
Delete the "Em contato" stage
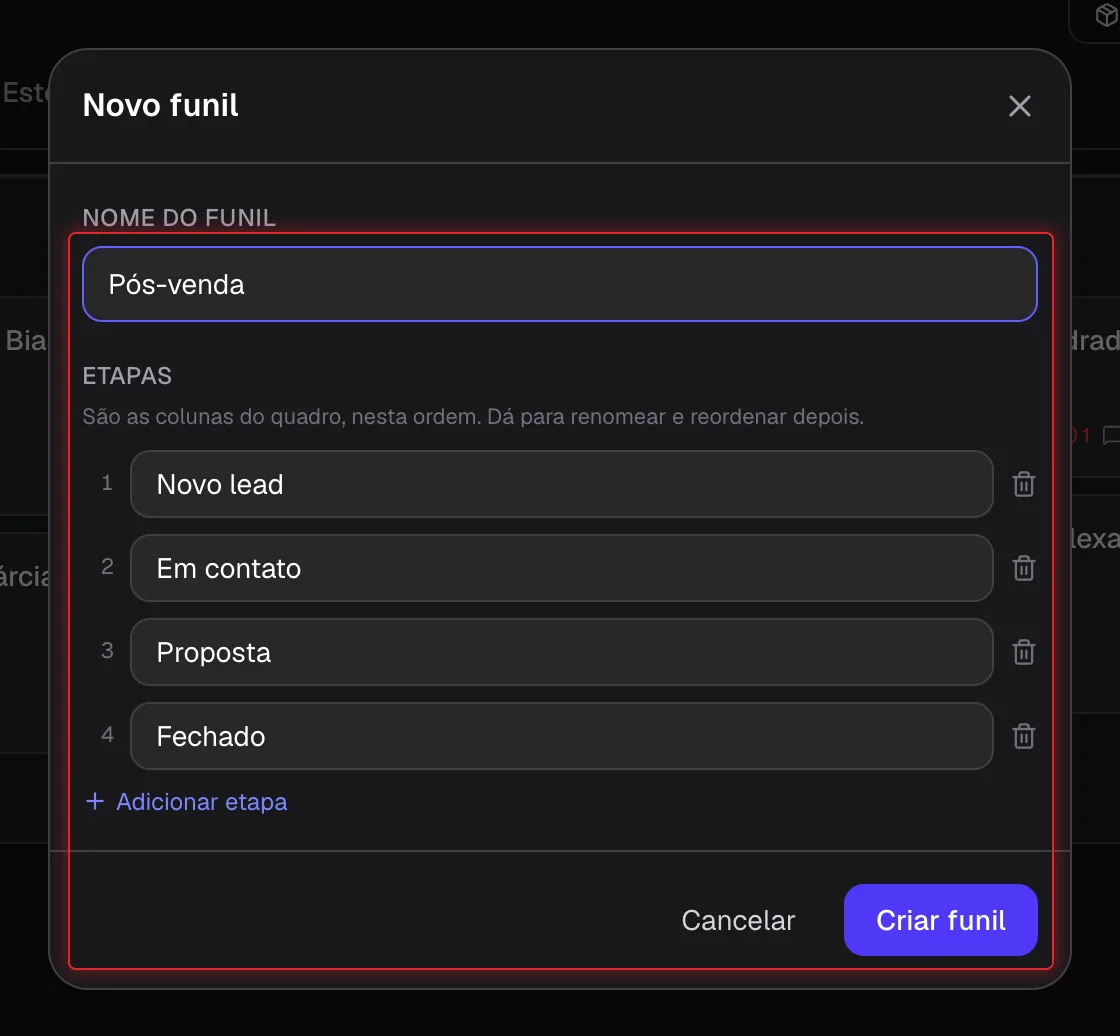coord(1024,568)
